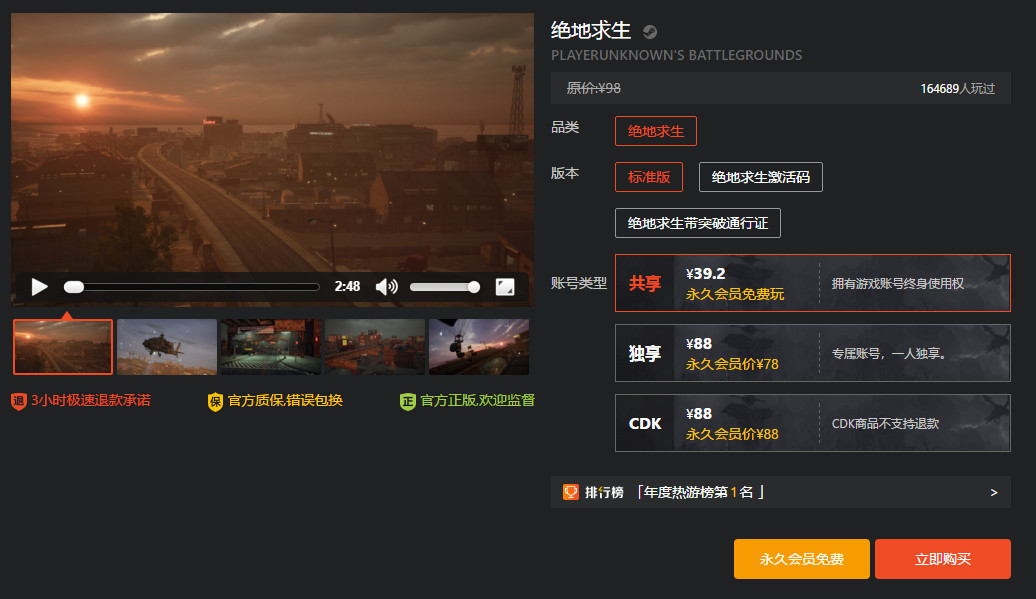
Task: Click the 原价:¥98 original price text
Action: click(x=593, y=88)
